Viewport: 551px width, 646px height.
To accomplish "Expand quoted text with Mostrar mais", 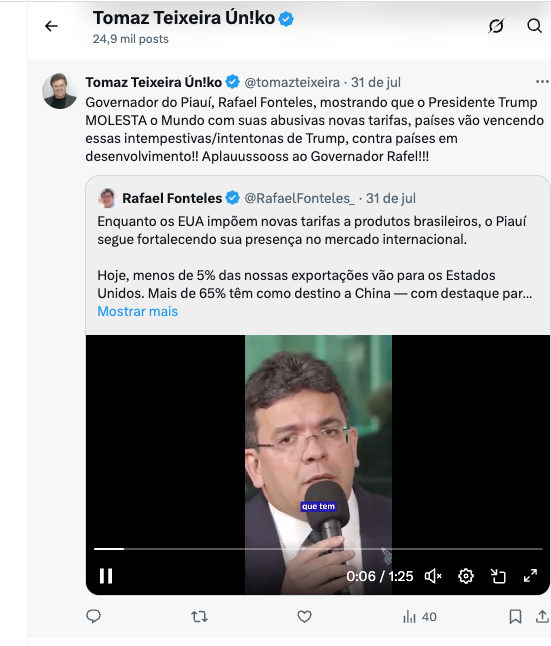I will tap(138, 311).
